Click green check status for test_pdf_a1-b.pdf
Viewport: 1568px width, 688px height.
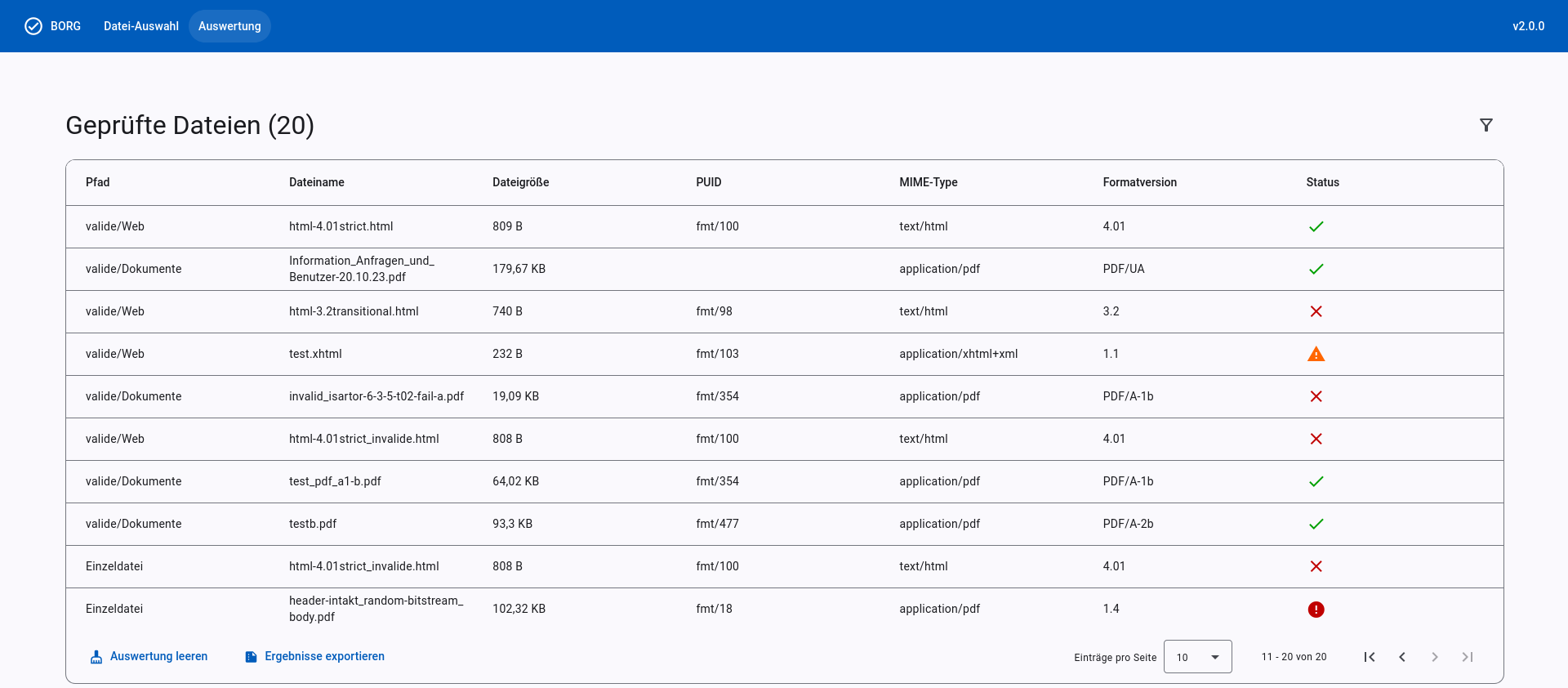pyautogui.click(x=1316, y=481)
